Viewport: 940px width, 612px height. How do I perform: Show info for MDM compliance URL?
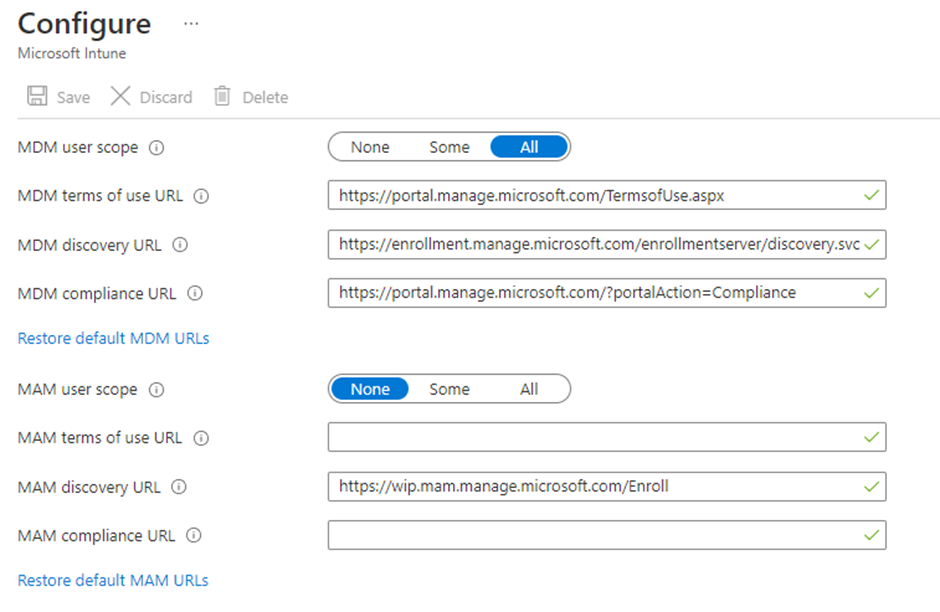click(195, 293)
